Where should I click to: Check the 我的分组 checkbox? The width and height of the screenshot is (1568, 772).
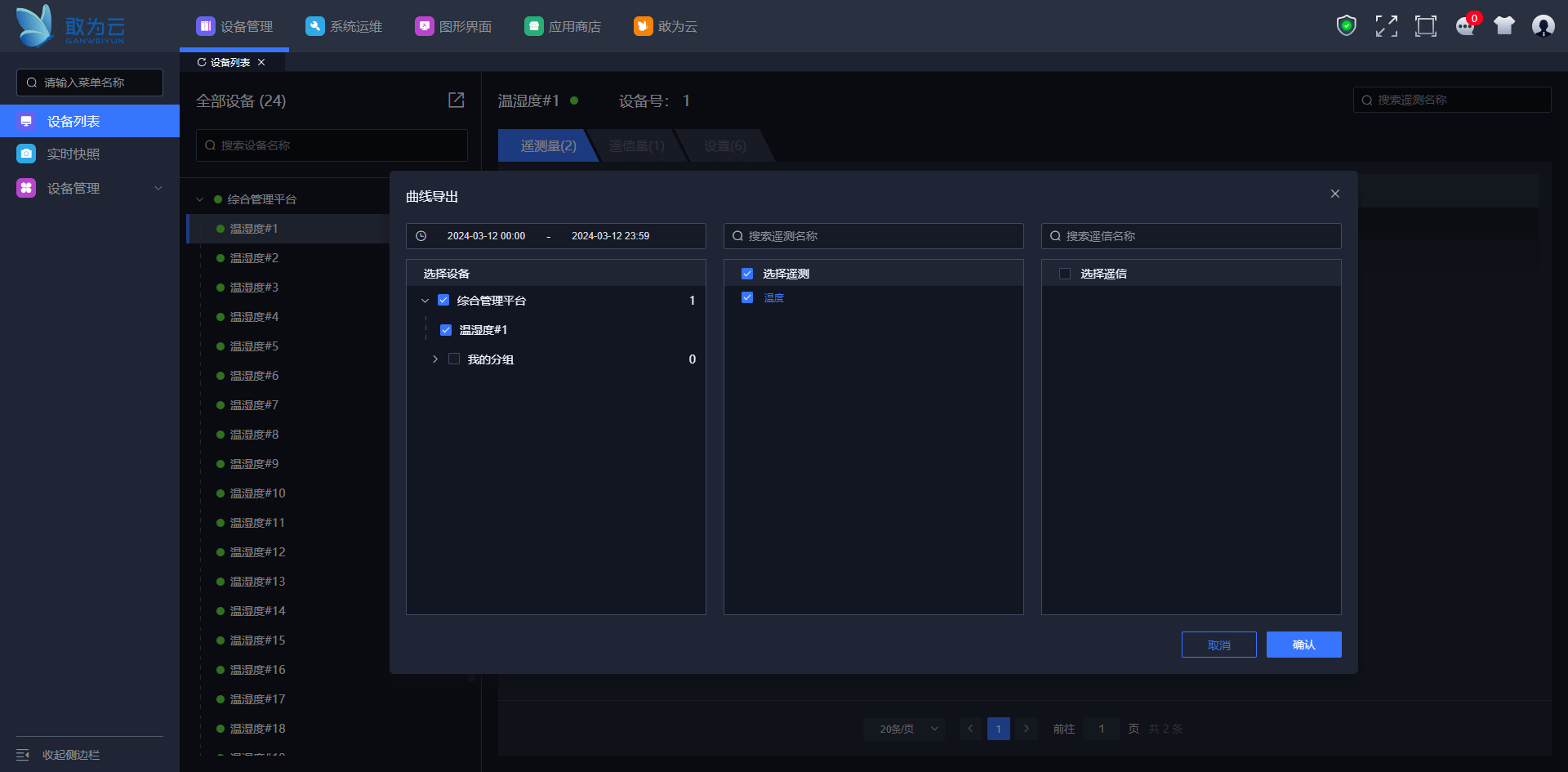(x=454, y=359)
